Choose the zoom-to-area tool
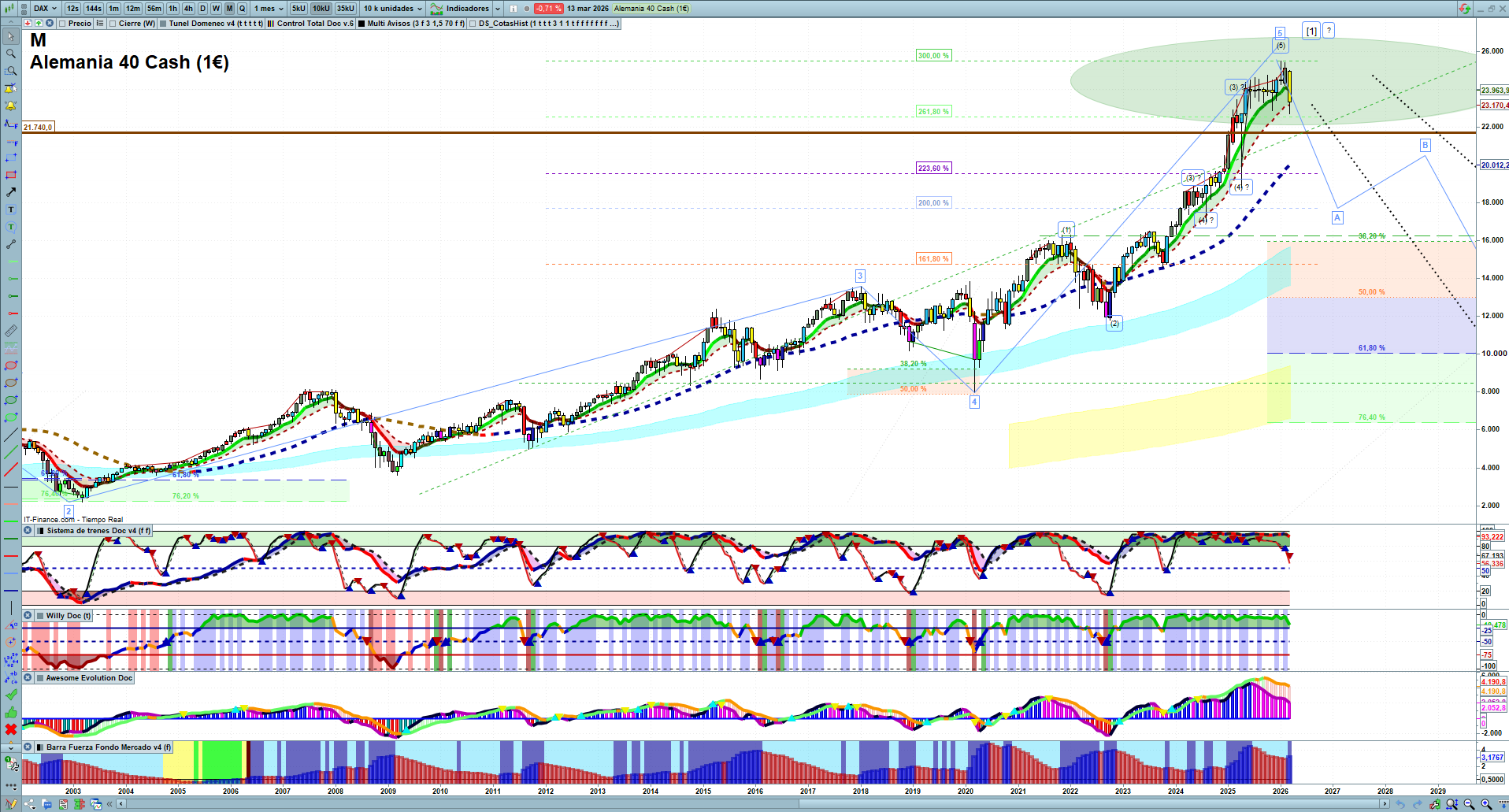The width and height of the screenshot is (1509, 812). coord(11,71)
